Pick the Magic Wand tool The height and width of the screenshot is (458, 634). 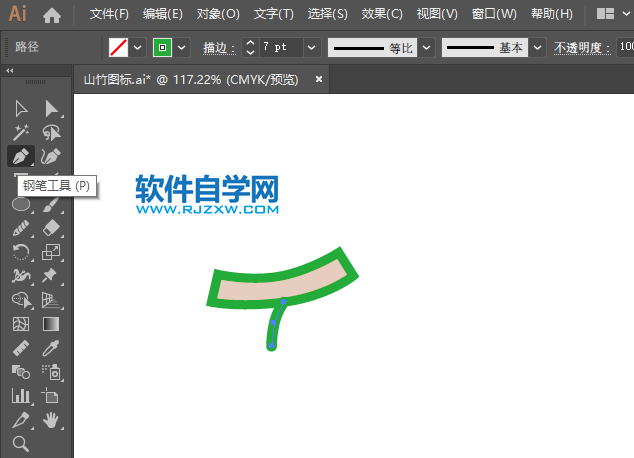[x=20, y=132]
